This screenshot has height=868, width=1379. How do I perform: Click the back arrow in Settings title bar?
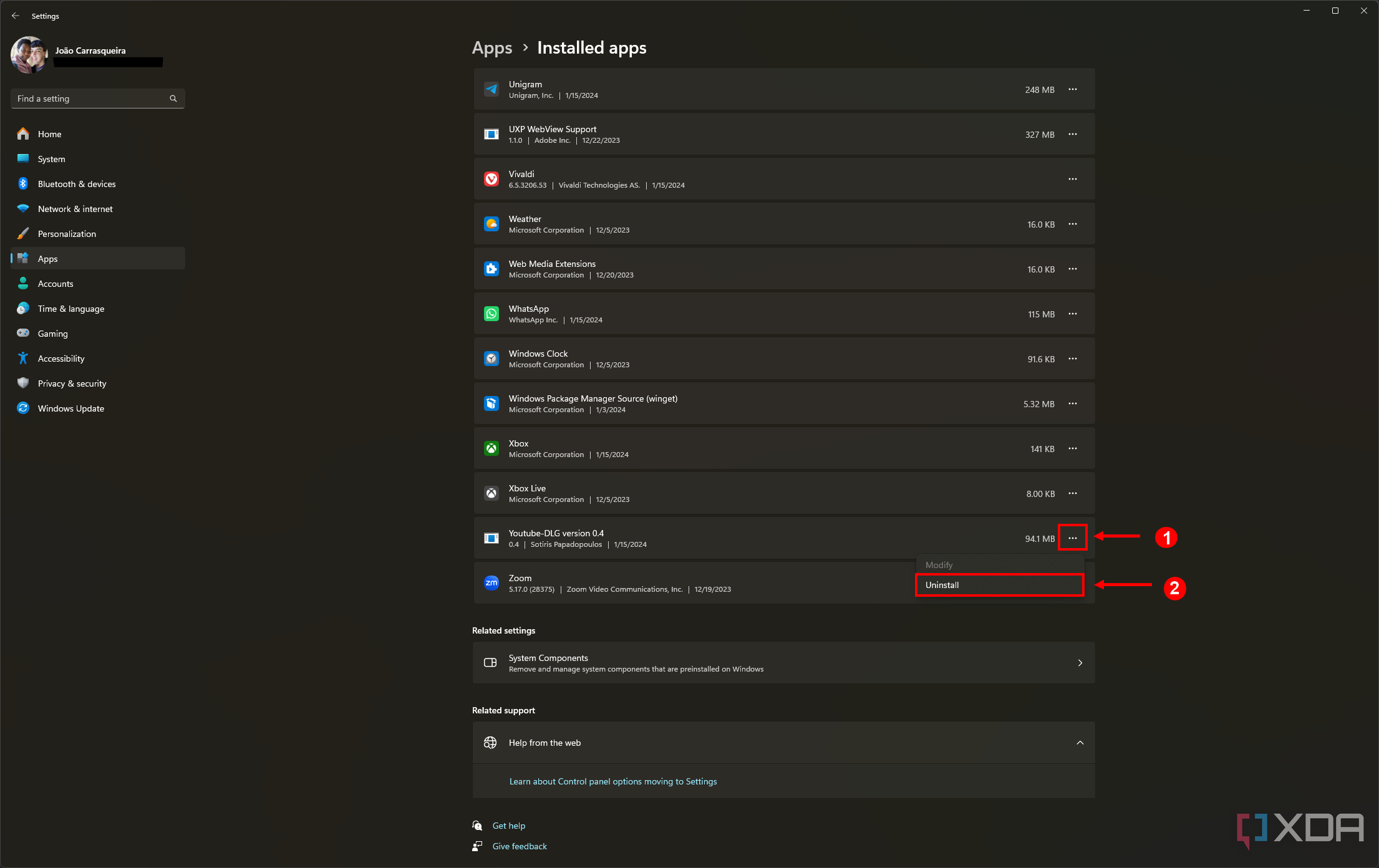(x=16, y=16)
